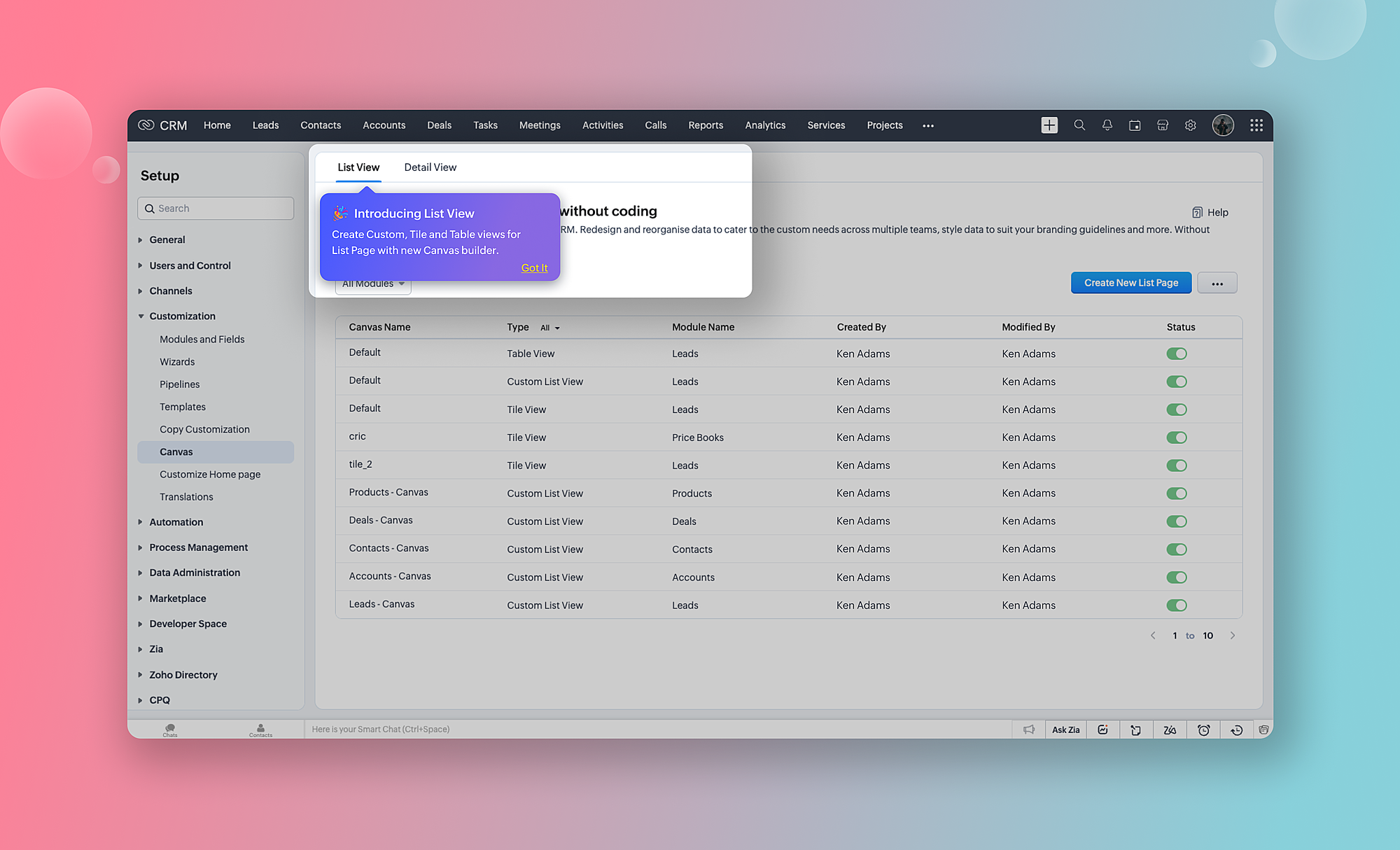1400x850 pixels.
Task: Click the Setup search input field
Action: pos(216,209)
